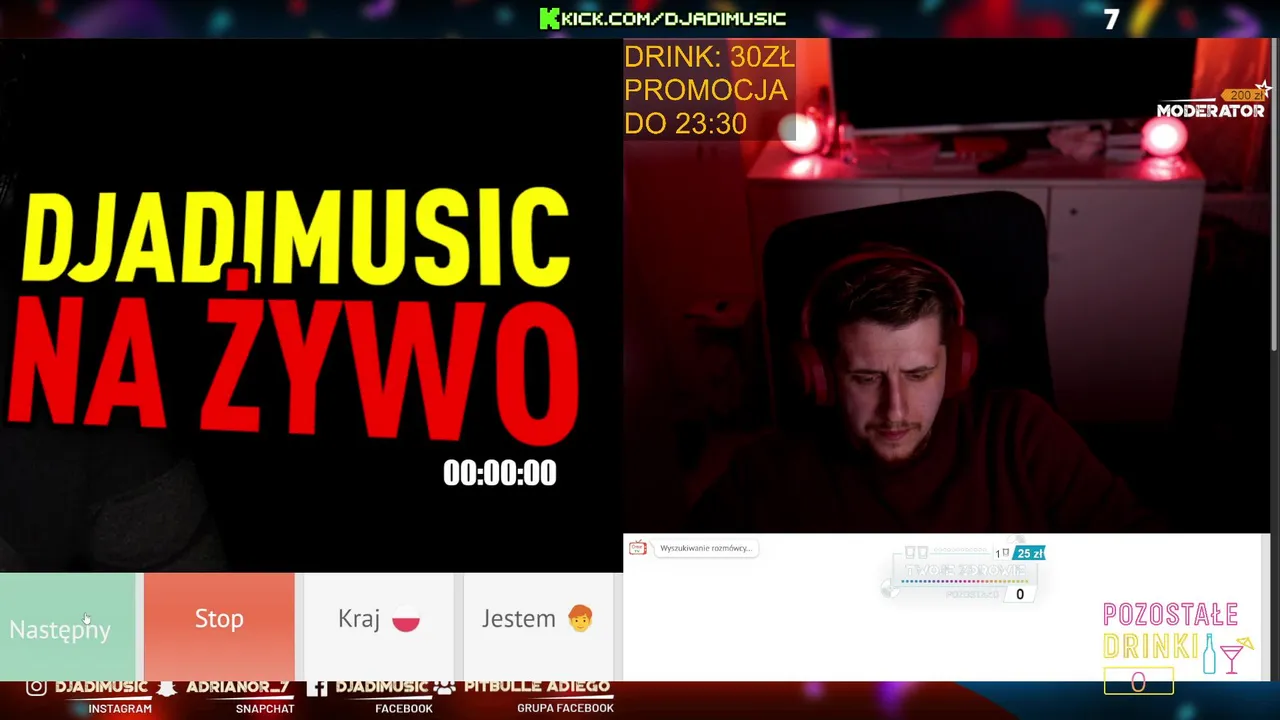Image resolution: width=1280 pixels, height=720 pixels.
Task: Click the "DRINK: 30ZŁ" promo text
Action: [709, 57]
